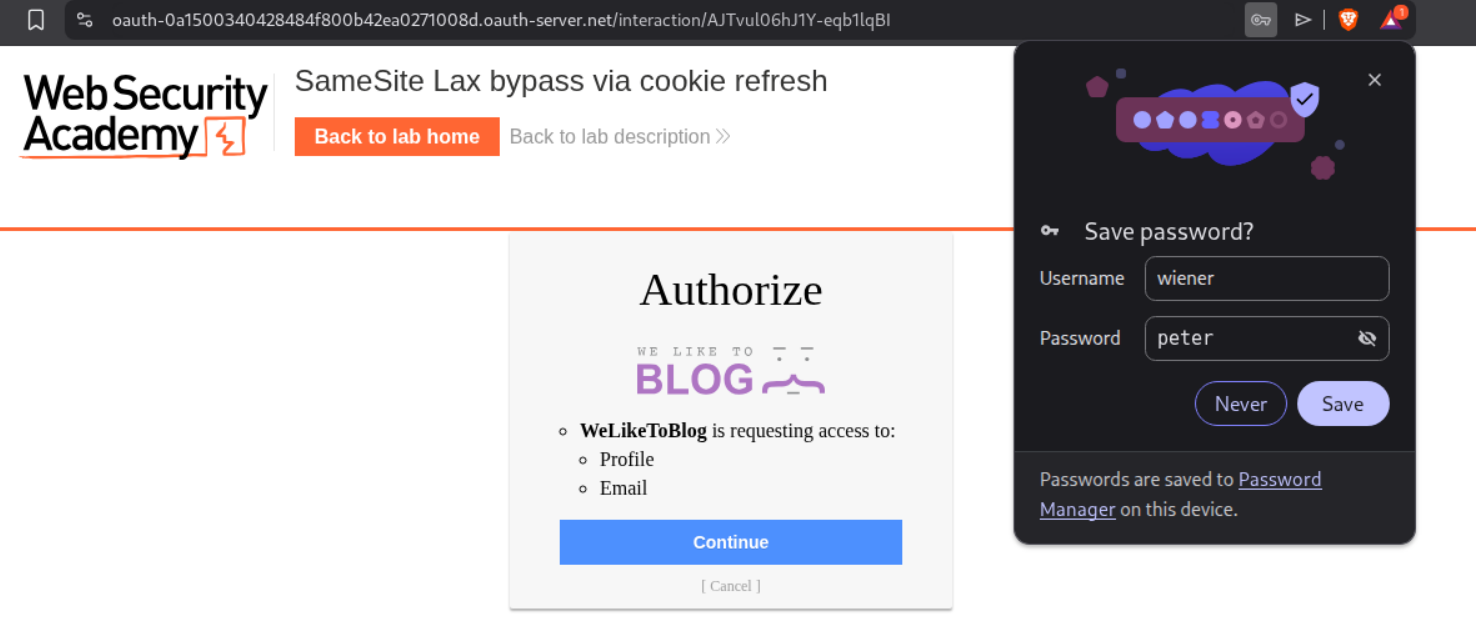Click the Cancel link under Continue
This screenshot has width=1476, height=632.
(730, 586)
